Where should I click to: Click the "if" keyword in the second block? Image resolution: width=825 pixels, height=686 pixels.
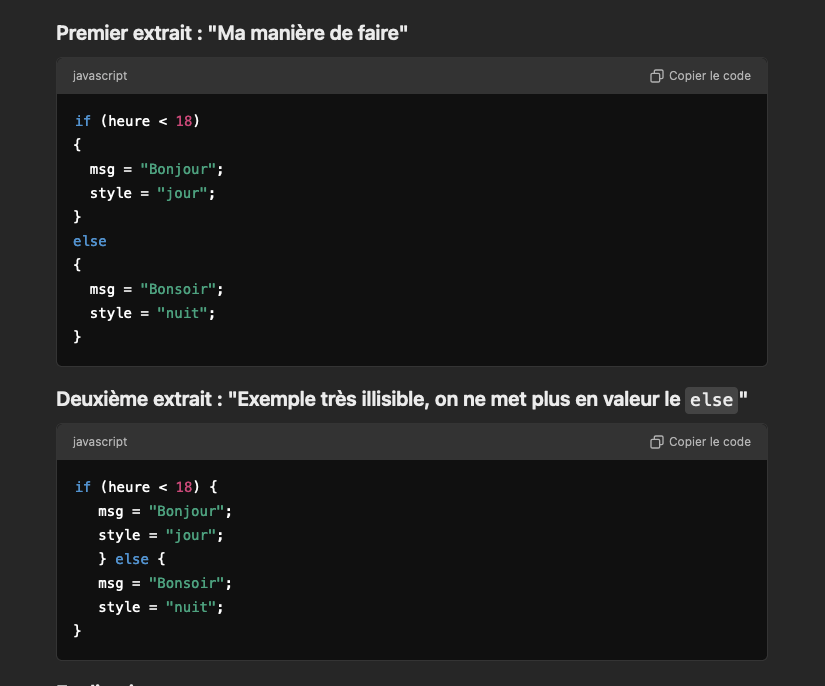tap(82, 487)
